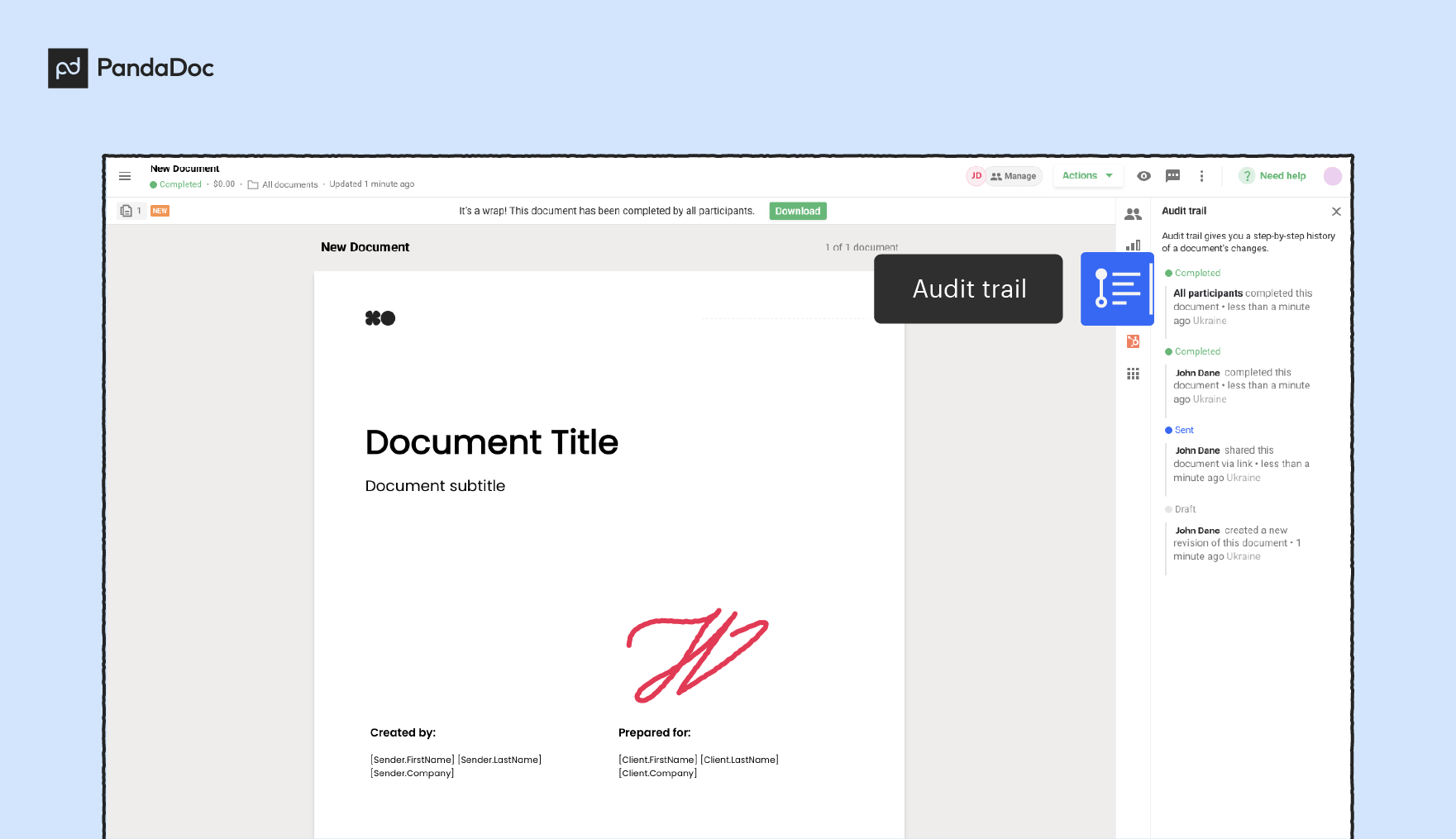Expand the hamburger navigation menu

(125, 176)
